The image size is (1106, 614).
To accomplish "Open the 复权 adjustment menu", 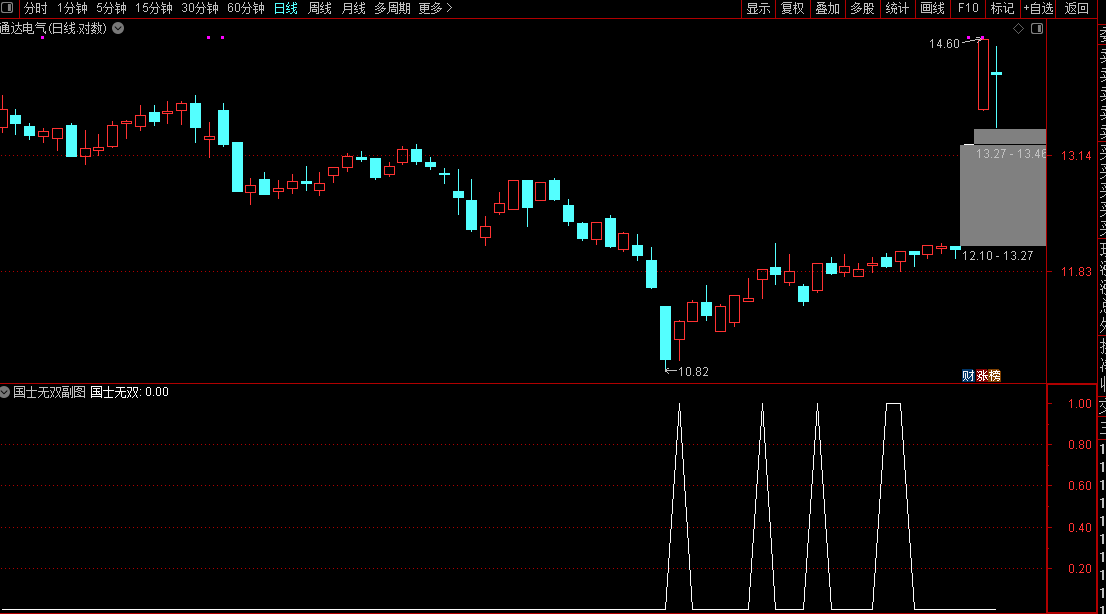I will click(x=792, y=8).
